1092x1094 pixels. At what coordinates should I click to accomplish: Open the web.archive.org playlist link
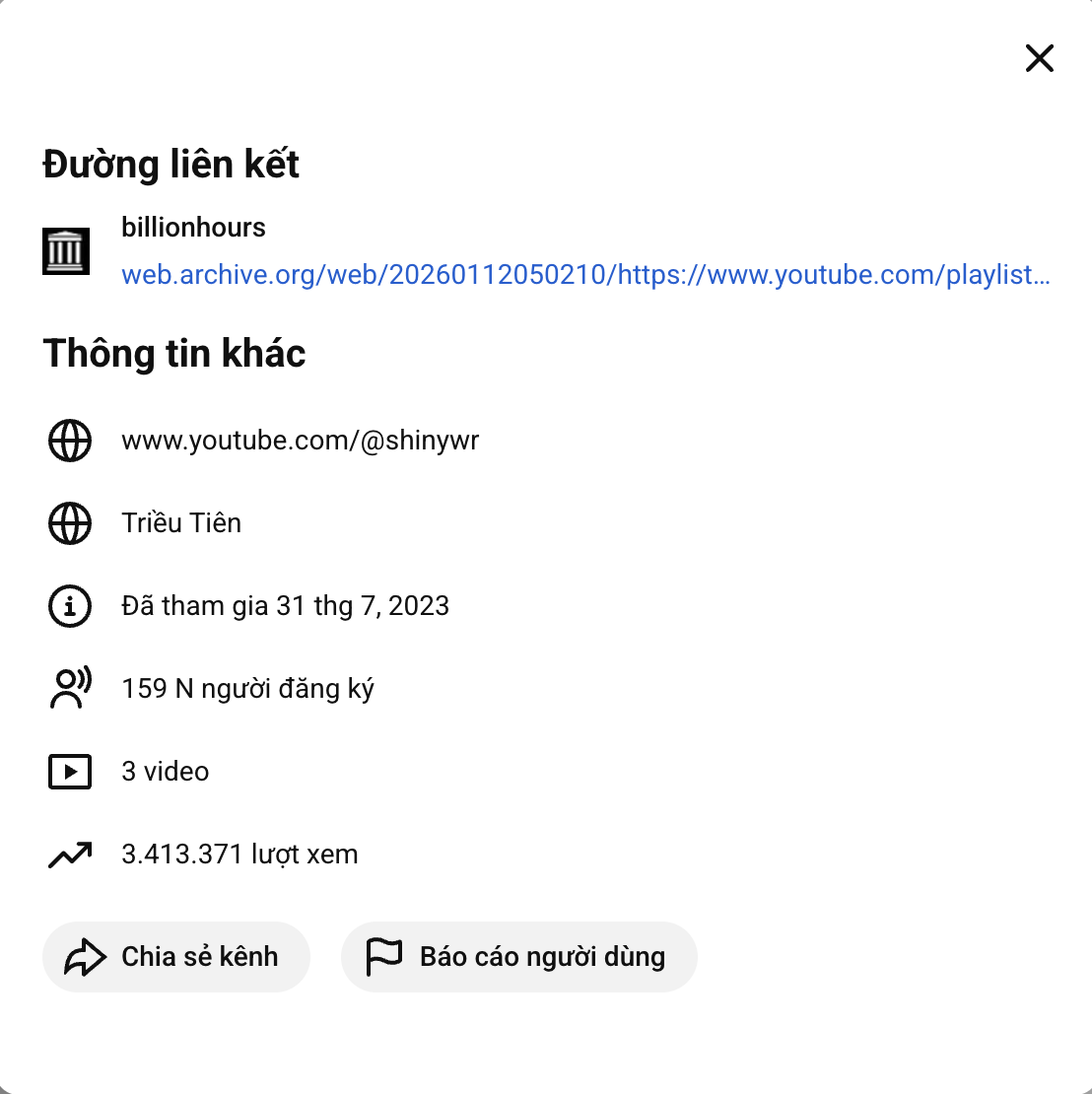click(585, 275)
